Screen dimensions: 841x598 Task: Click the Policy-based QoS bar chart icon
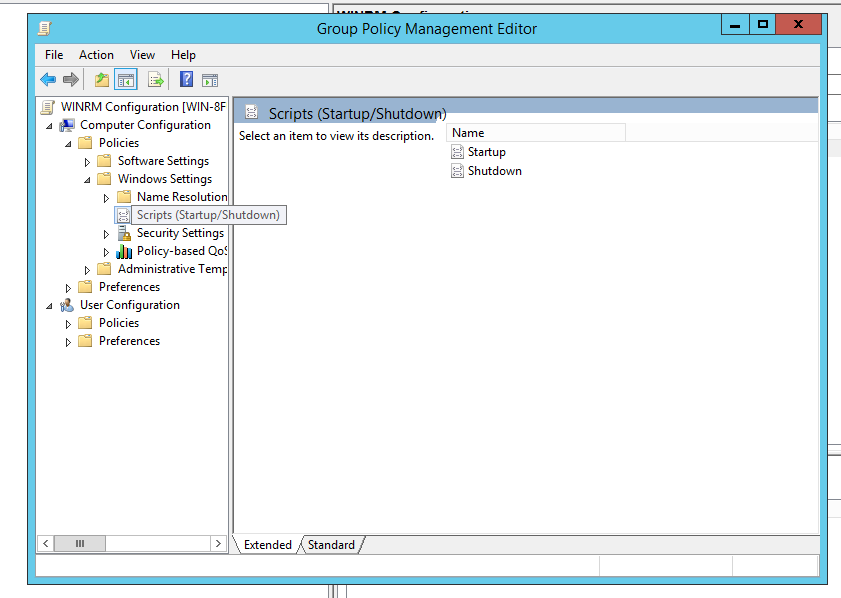click(124, 251)
